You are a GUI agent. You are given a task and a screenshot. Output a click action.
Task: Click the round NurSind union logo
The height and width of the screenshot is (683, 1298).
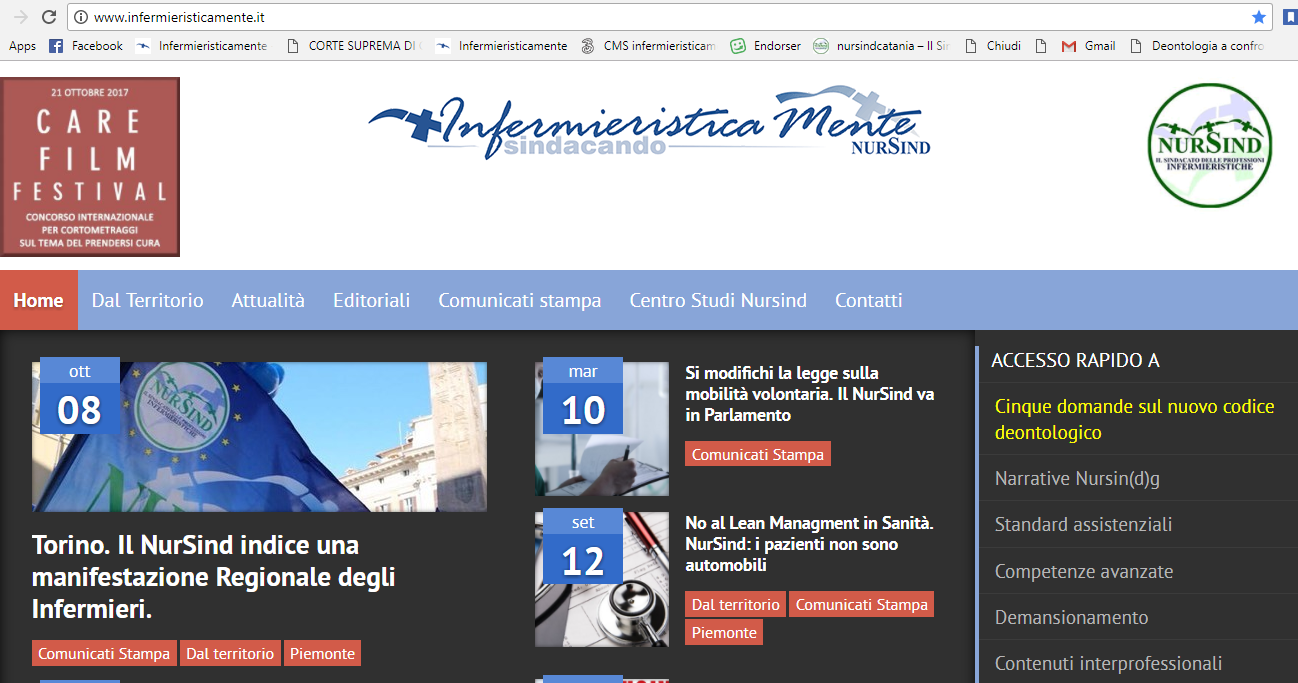pos(1209,145)
